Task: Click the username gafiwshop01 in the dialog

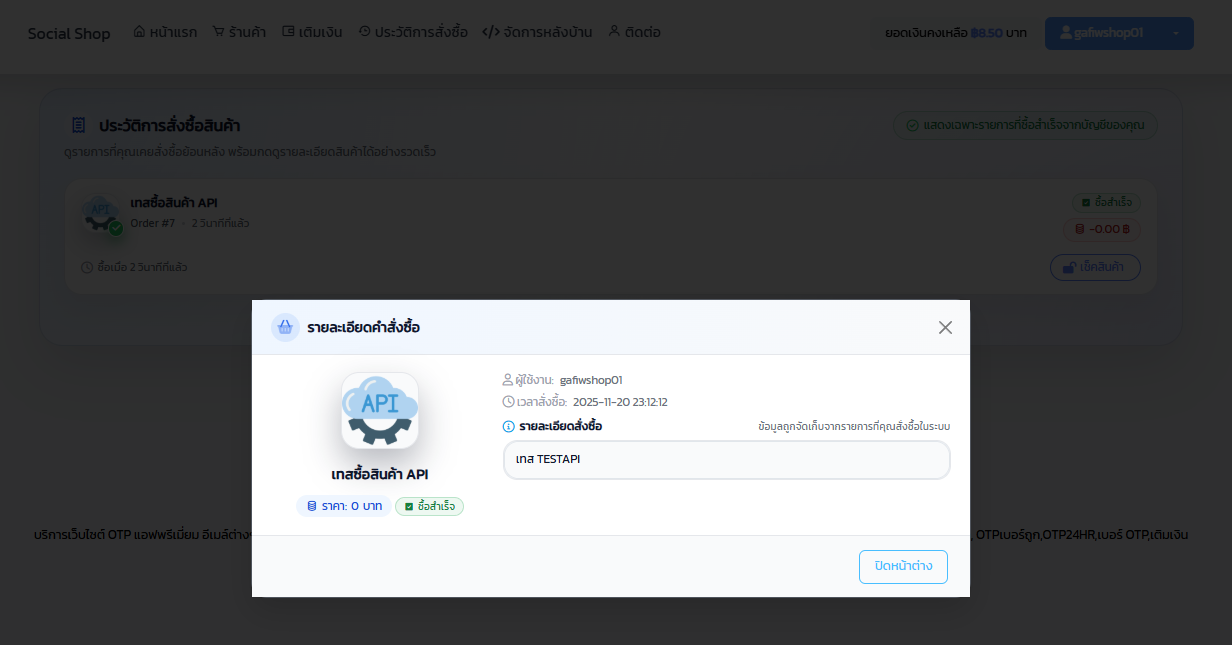Action: pos(591,380)
